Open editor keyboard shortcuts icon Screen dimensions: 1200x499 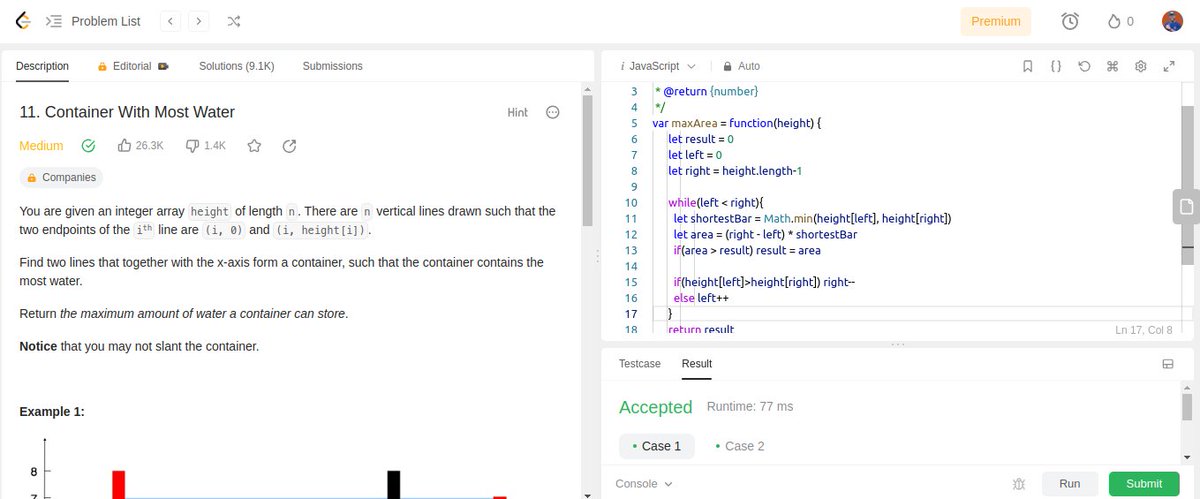(x=1112, y=66)
